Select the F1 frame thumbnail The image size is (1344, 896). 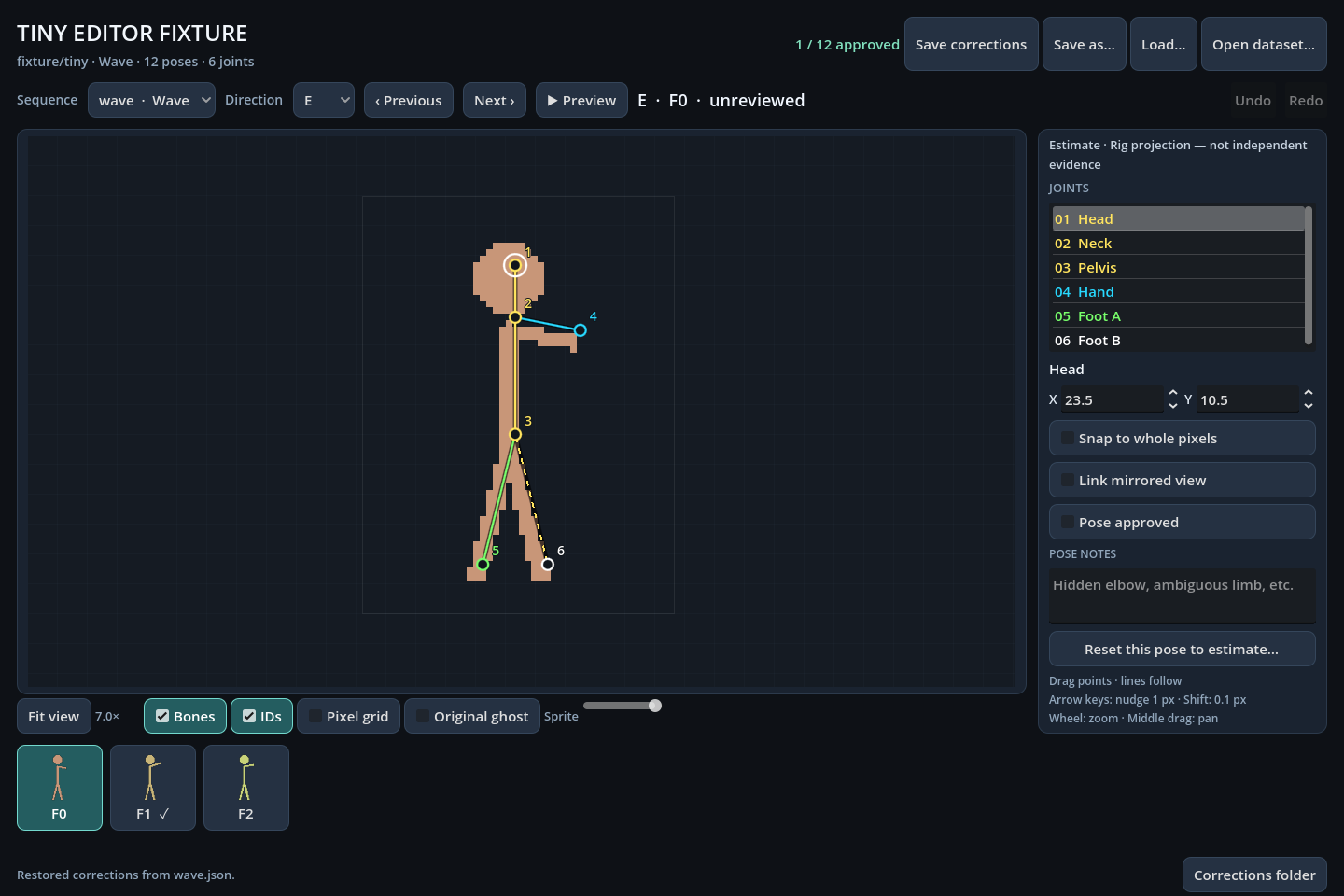point(153,788)
